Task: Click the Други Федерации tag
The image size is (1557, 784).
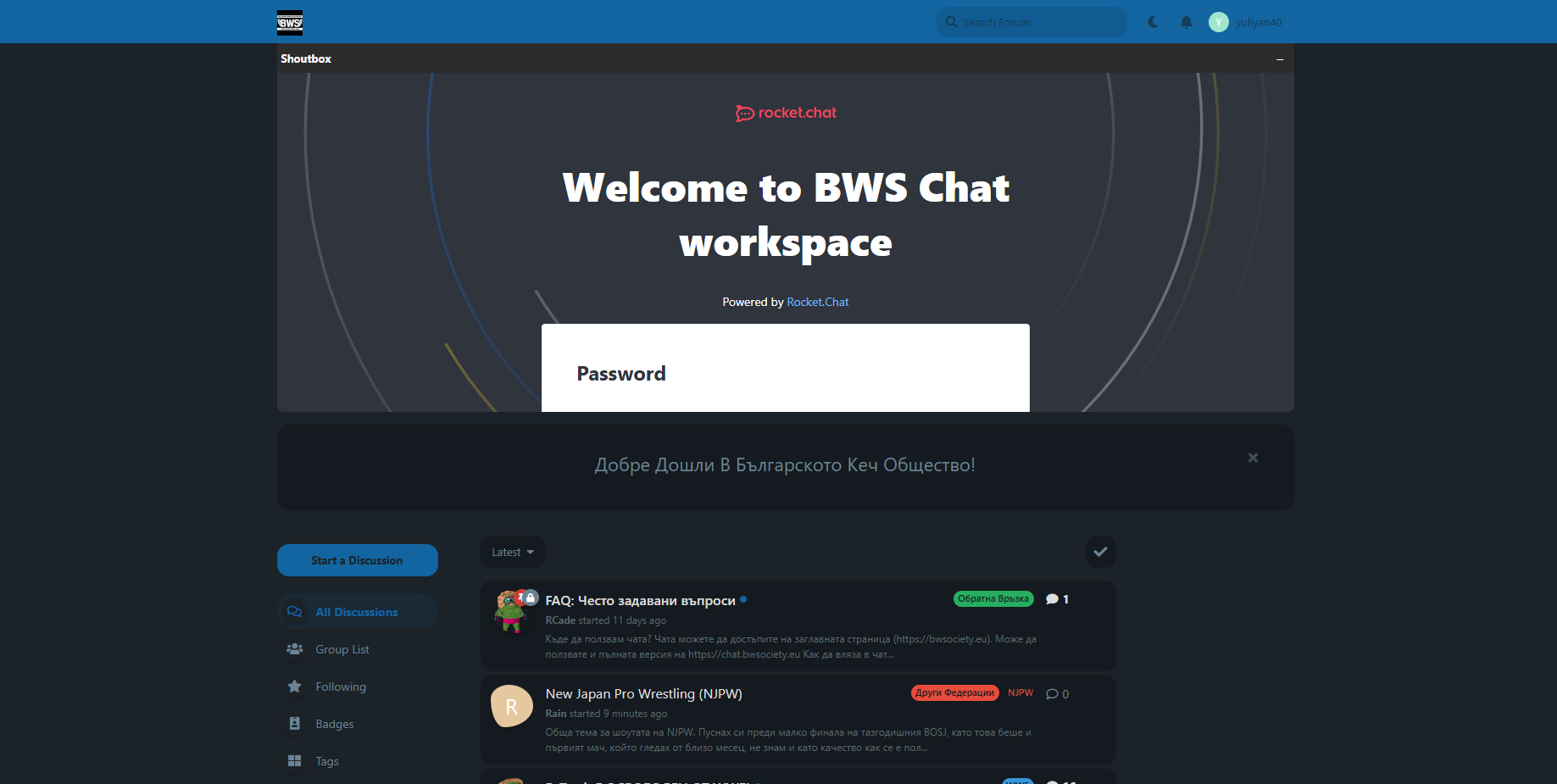Action: tap(954, 692)
